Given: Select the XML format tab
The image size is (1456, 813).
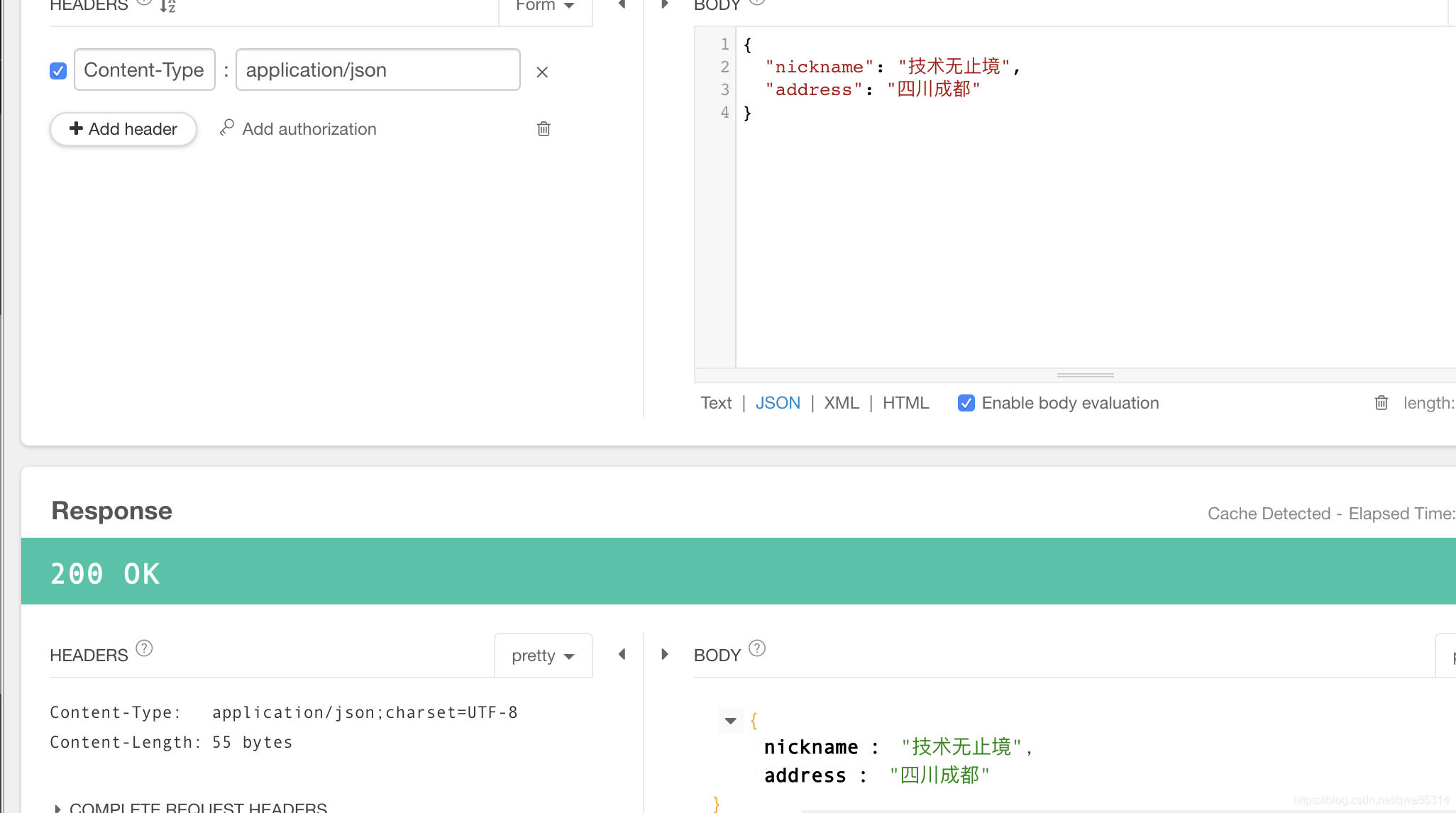Looking at the screenshot, I should tap(842, 402).
